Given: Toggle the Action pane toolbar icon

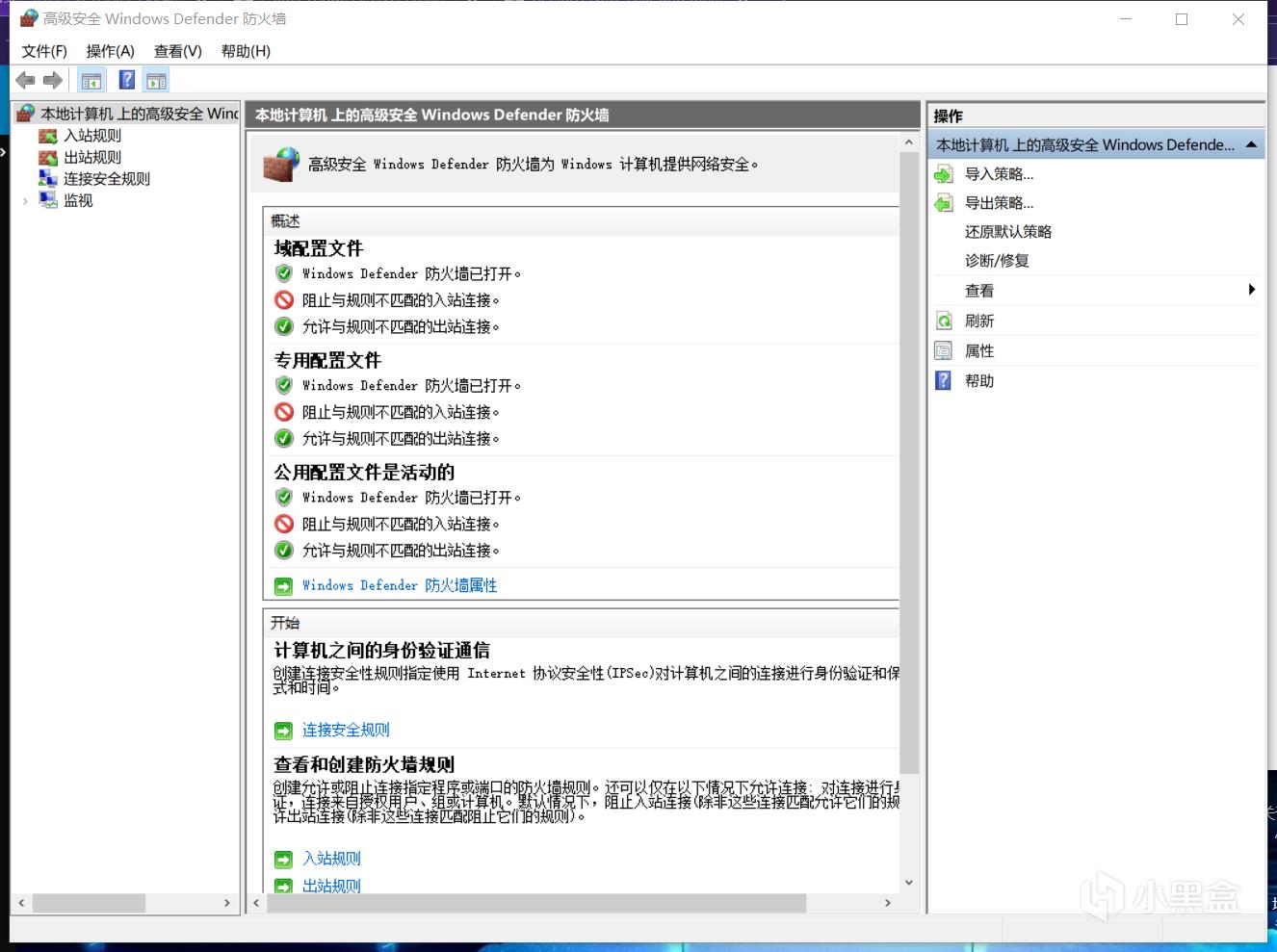Looking at the screenshot, I should coord(156,80).
